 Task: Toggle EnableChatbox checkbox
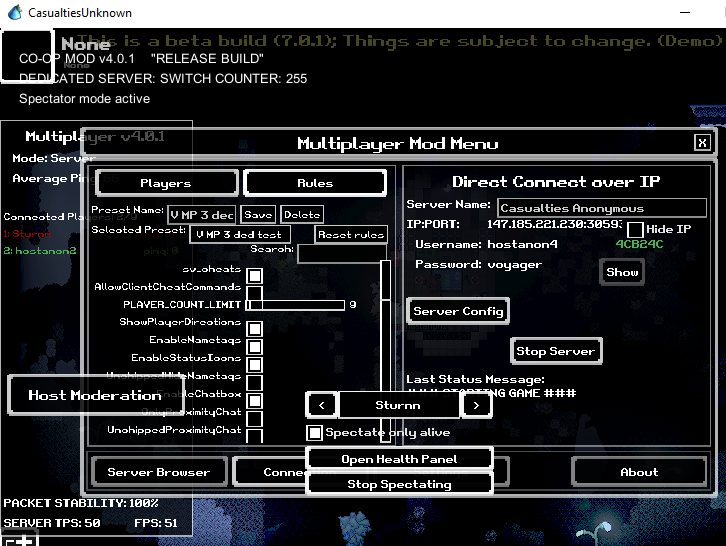[x=255, y=401]
